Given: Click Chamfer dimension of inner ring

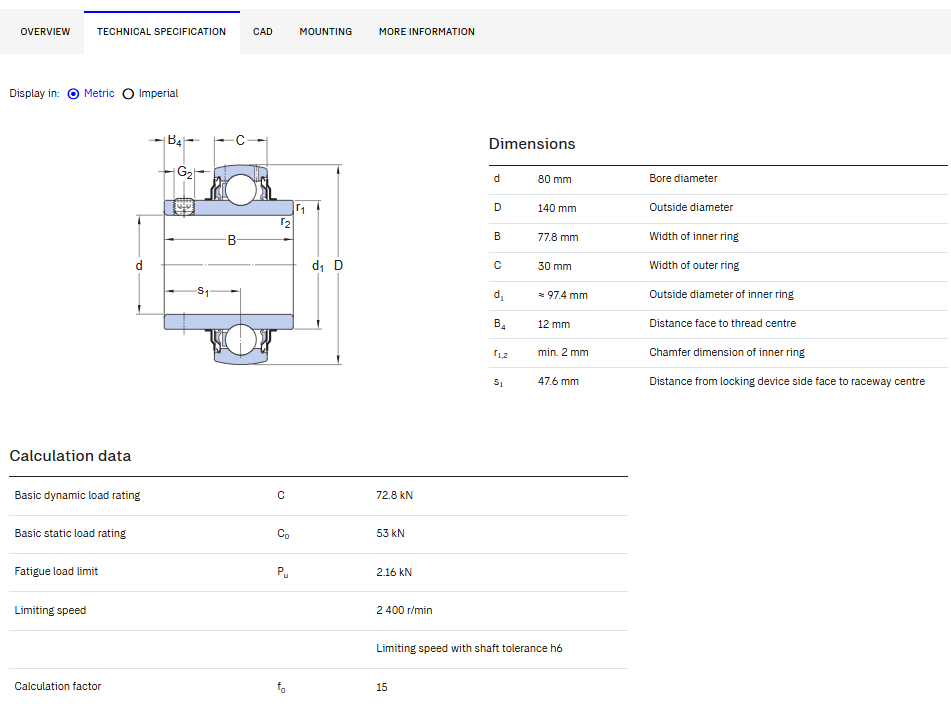Looking at the screenshot, I should (x=727, y=352).
